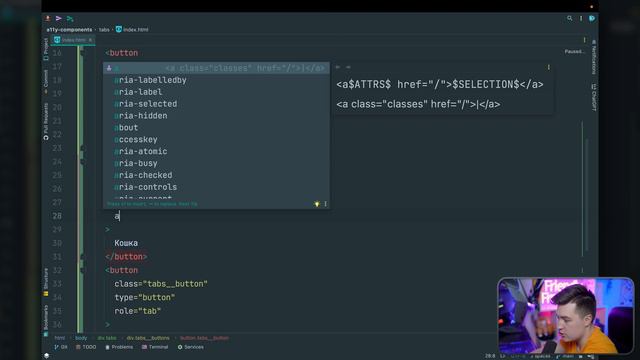Open the blue plugin icon at top right

click(x=592, y=18)
